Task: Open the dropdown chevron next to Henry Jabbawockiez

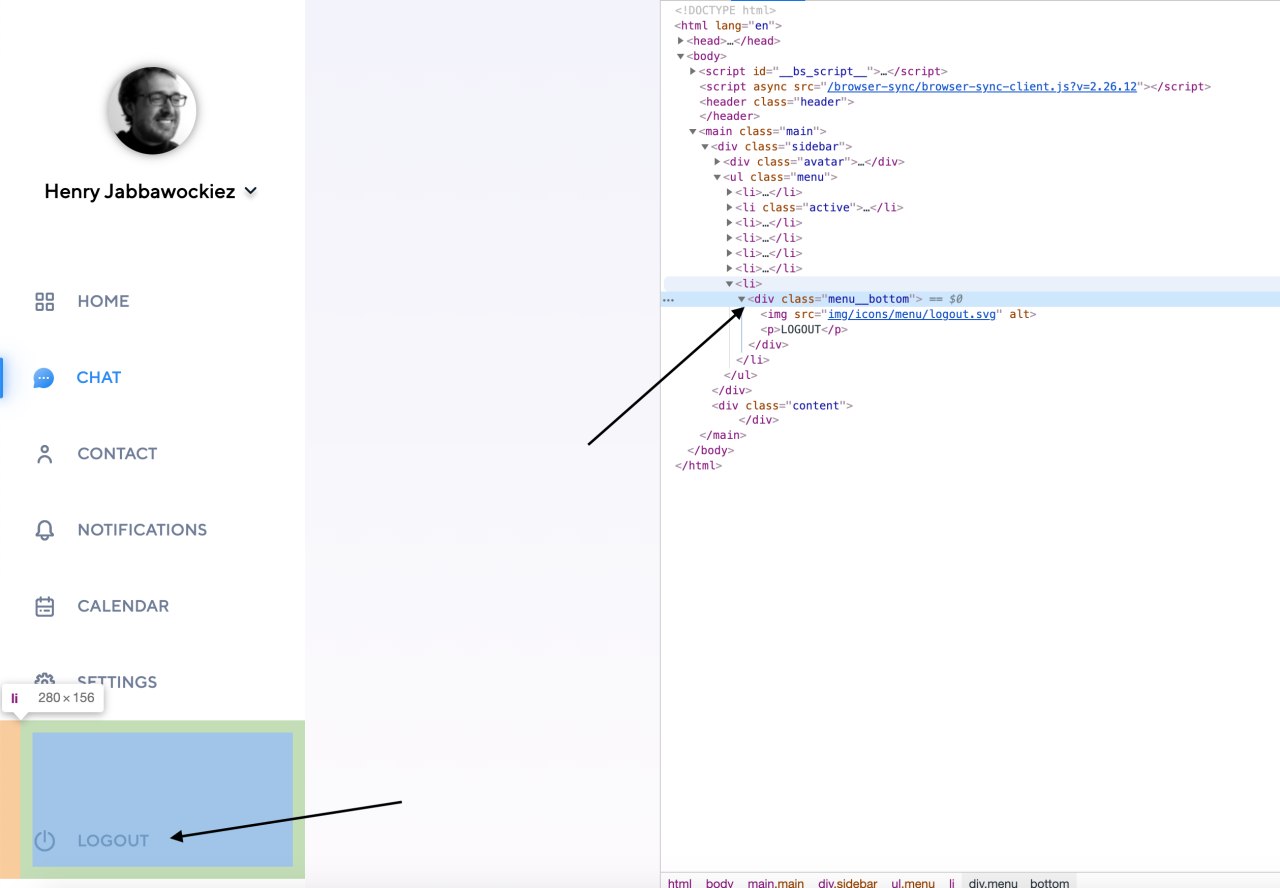Action: [x=251, y=190]
